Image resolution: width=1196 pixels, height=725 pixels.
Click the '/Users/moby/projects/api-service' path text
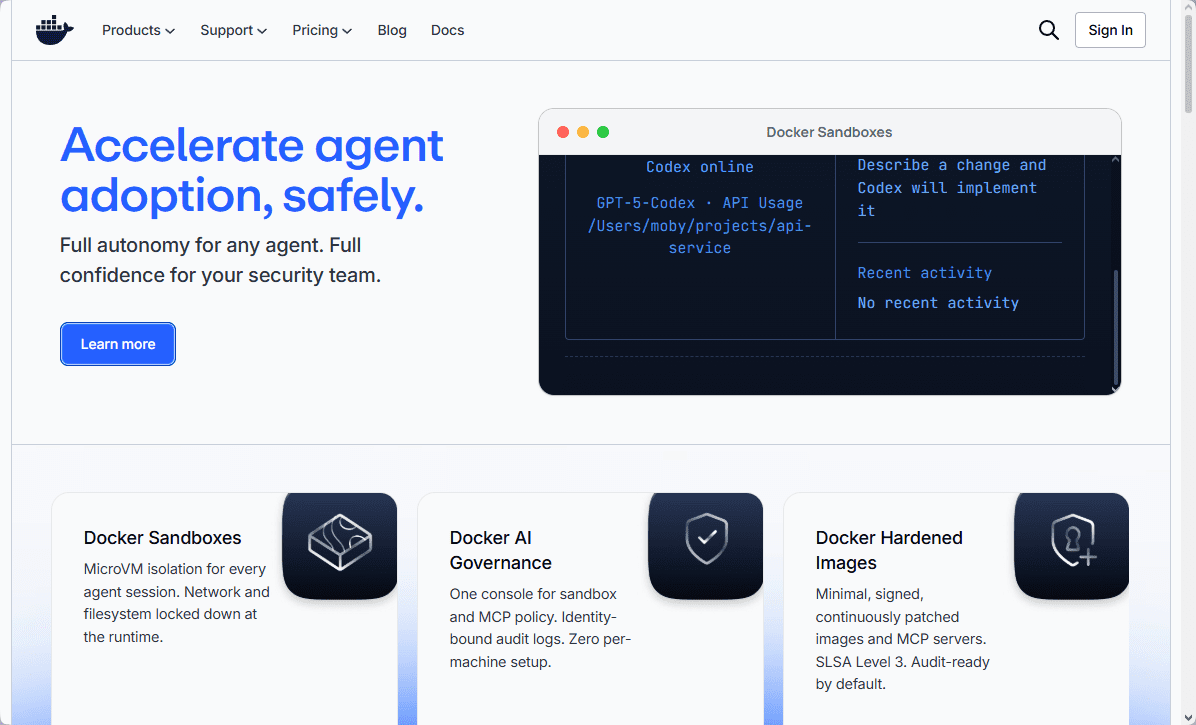click(x=699, y=237)
